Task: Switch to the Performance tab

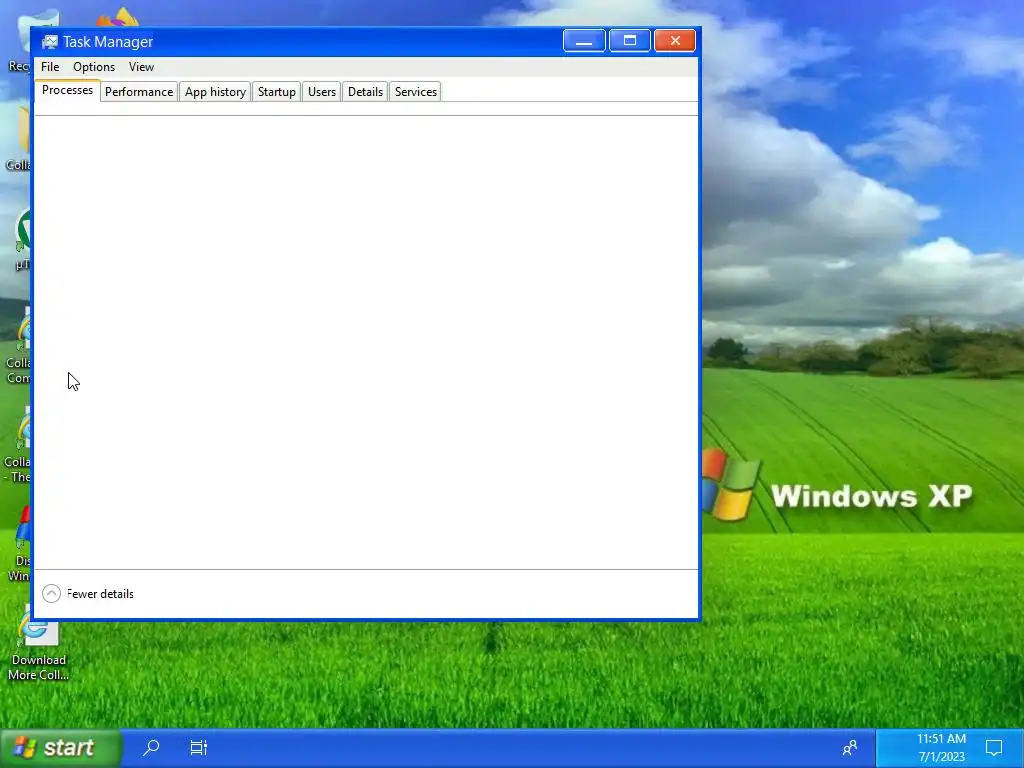Action: pyautogui.click(x=139, y=92)
